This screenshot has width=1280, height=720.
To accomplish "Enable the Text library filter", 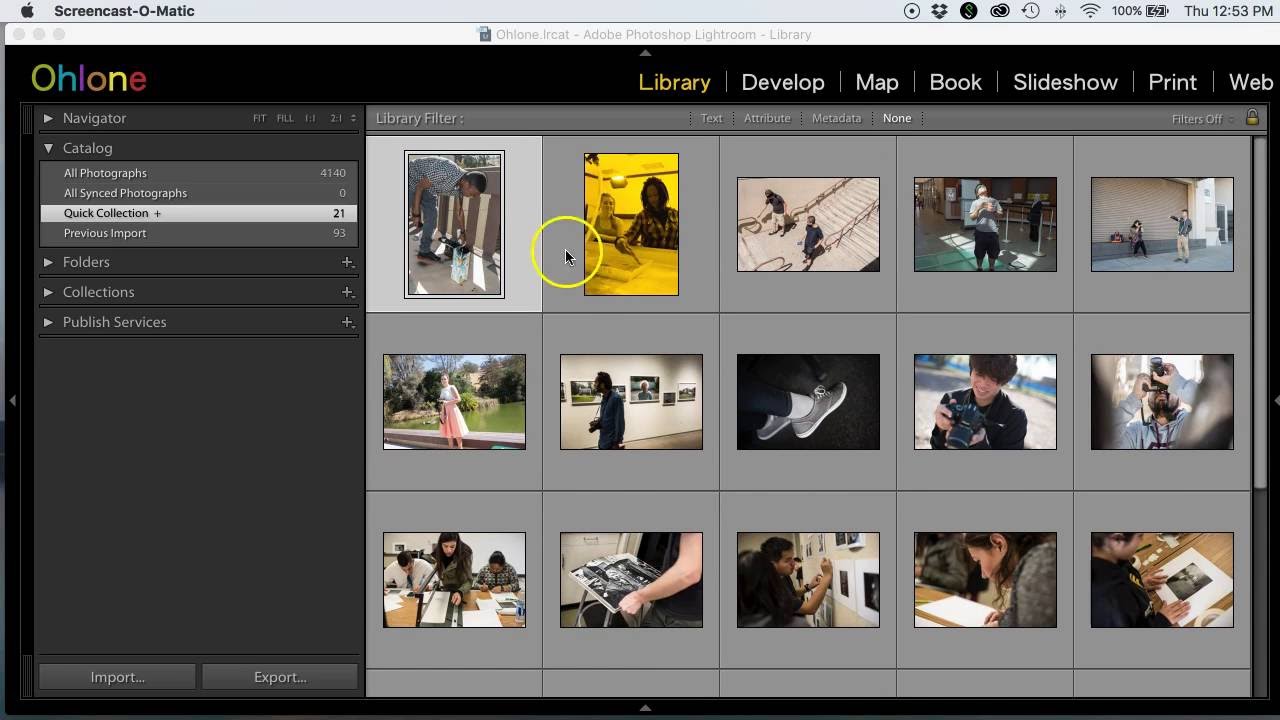I will point(711,118).
